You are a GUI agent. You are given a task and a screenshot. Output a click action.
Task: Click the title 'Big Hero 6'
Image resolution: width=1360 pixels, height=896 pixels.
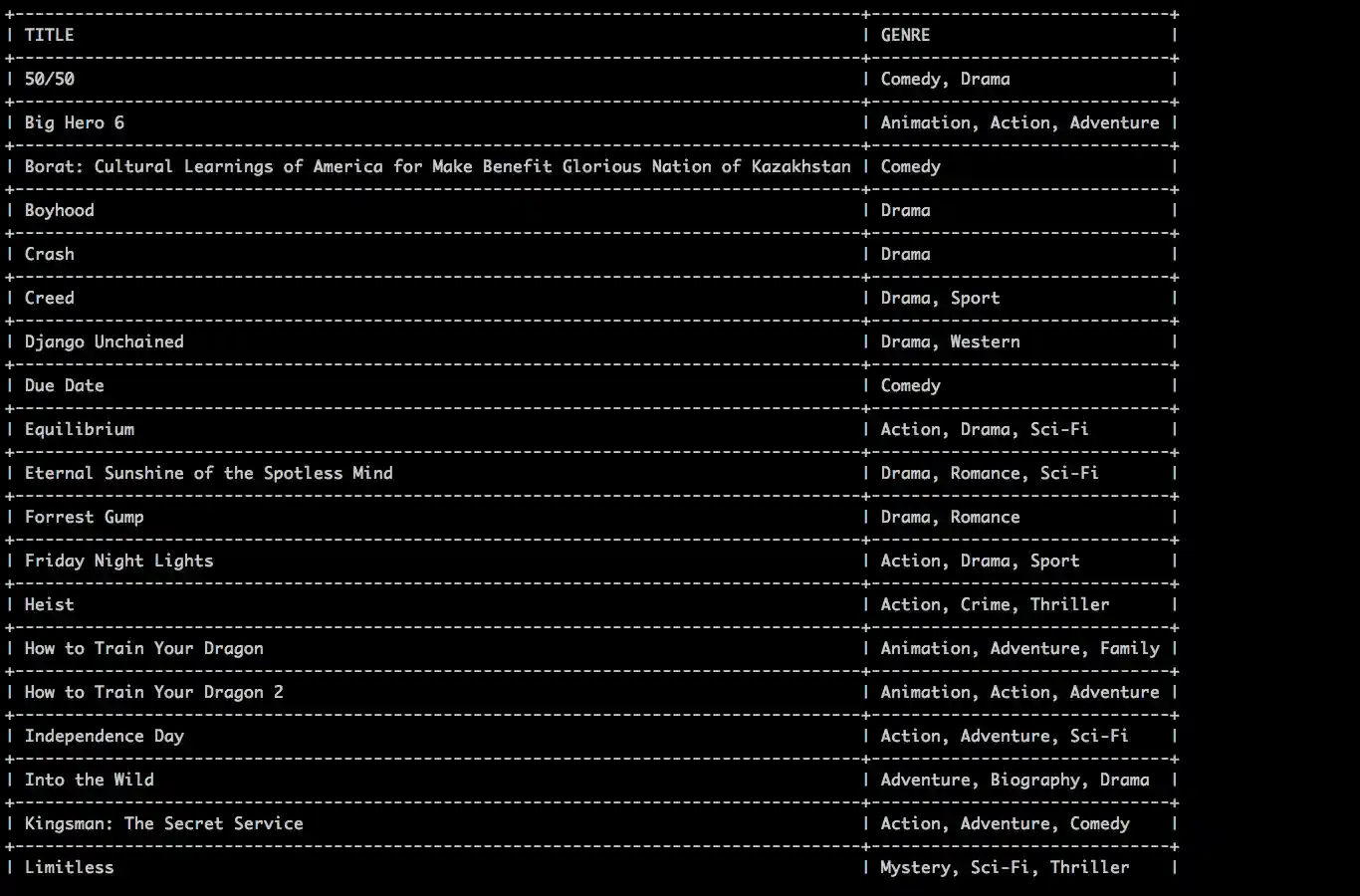click(x=74, y=122)
